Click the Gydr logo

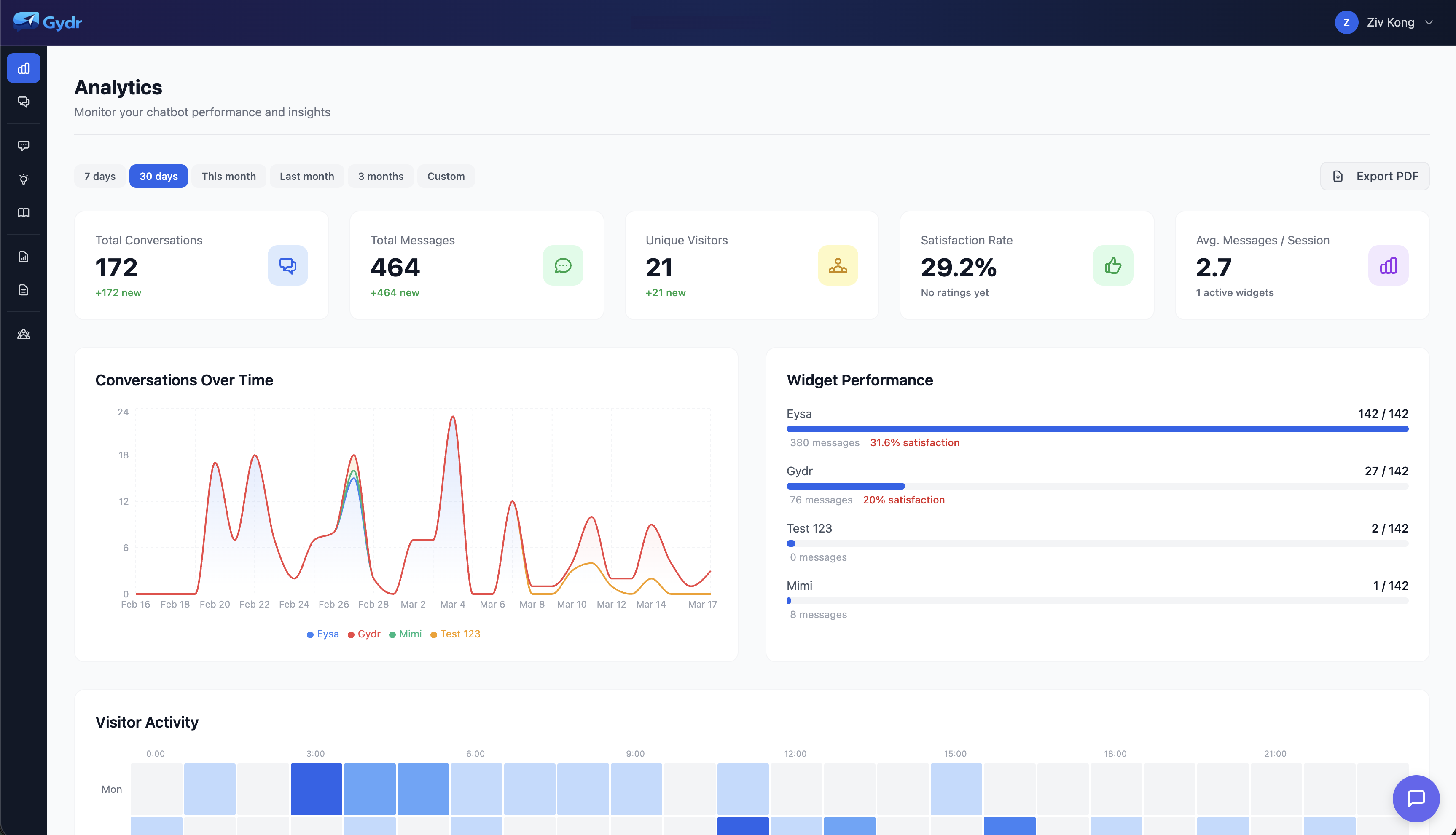48,22
